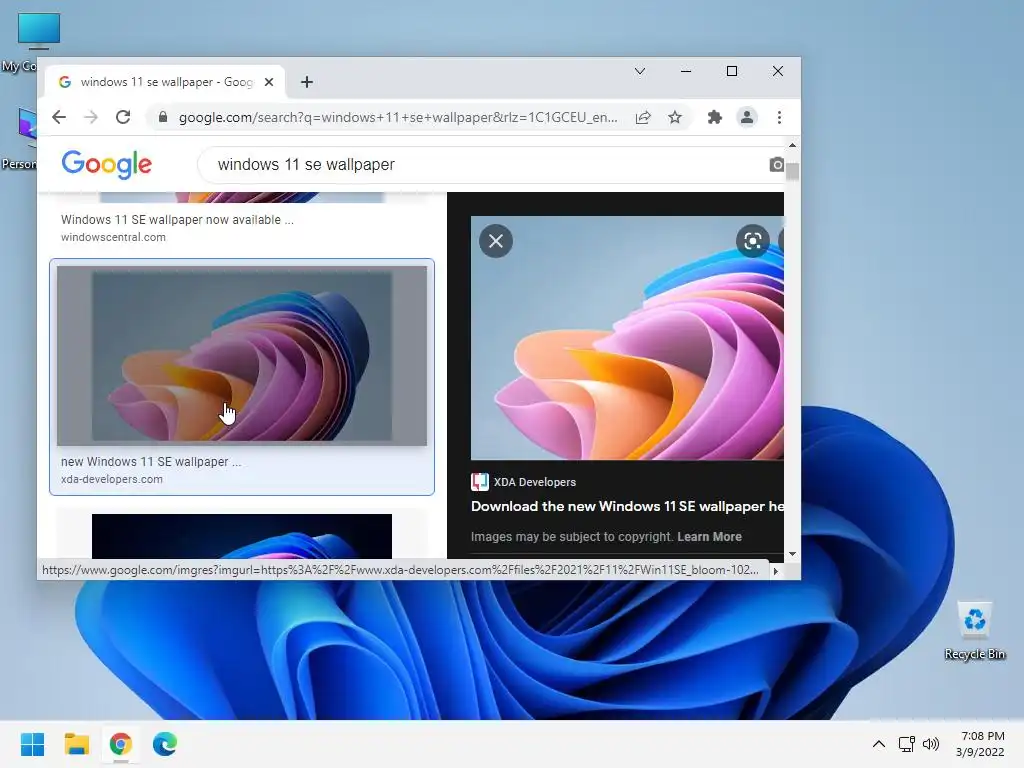Open 'Download the new Windows 11 SE wallpaper' title
The image size is (1024, 768).
point(627,506)
